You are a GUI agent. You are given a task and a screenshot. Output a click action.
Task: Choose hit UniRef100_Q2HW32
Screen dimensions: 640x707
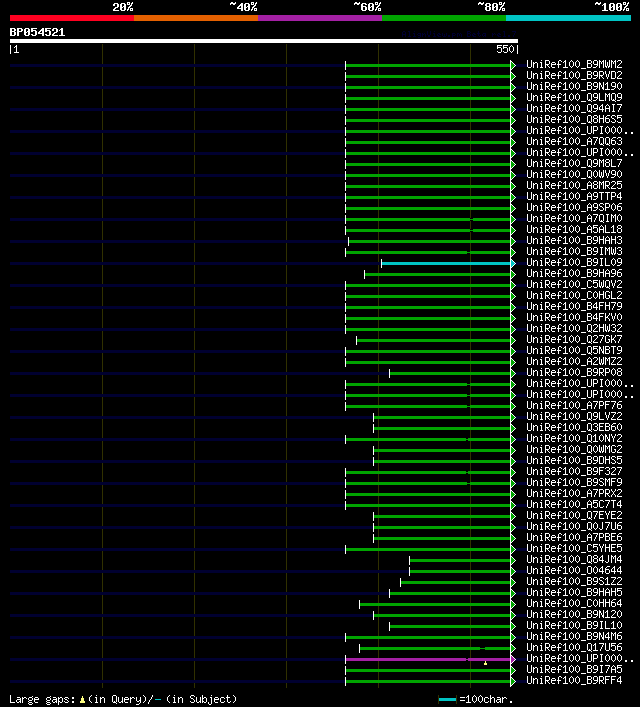(574, 328)
